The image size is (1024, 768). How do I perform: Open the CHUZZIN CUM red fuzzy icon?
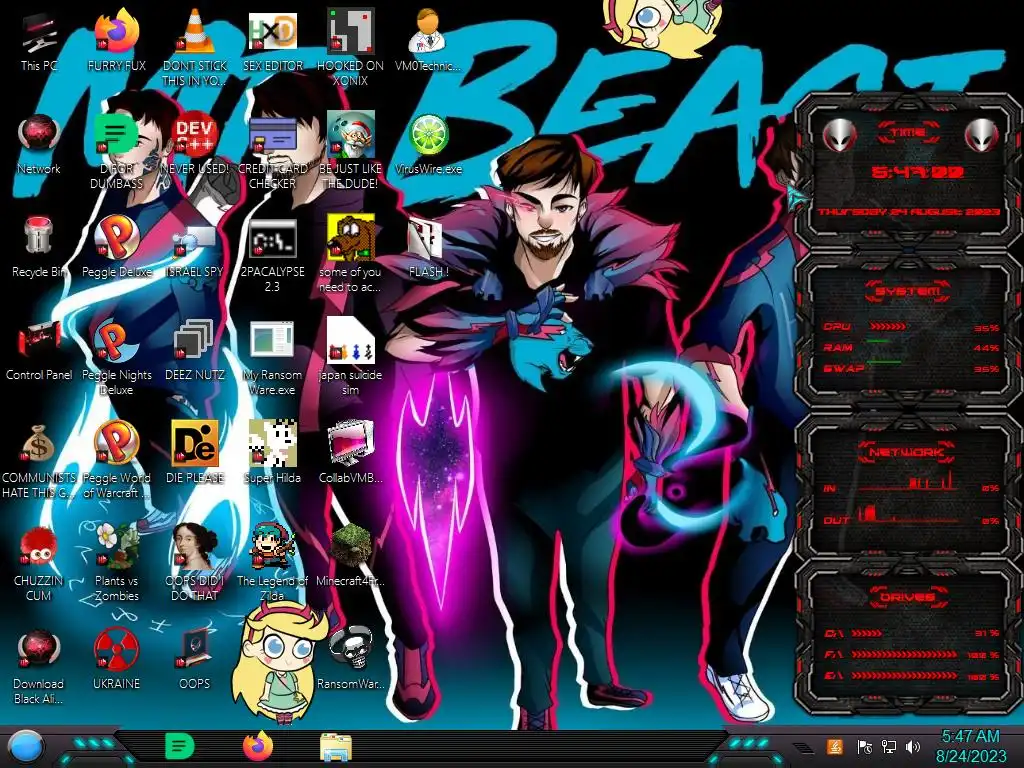[39, 564]
